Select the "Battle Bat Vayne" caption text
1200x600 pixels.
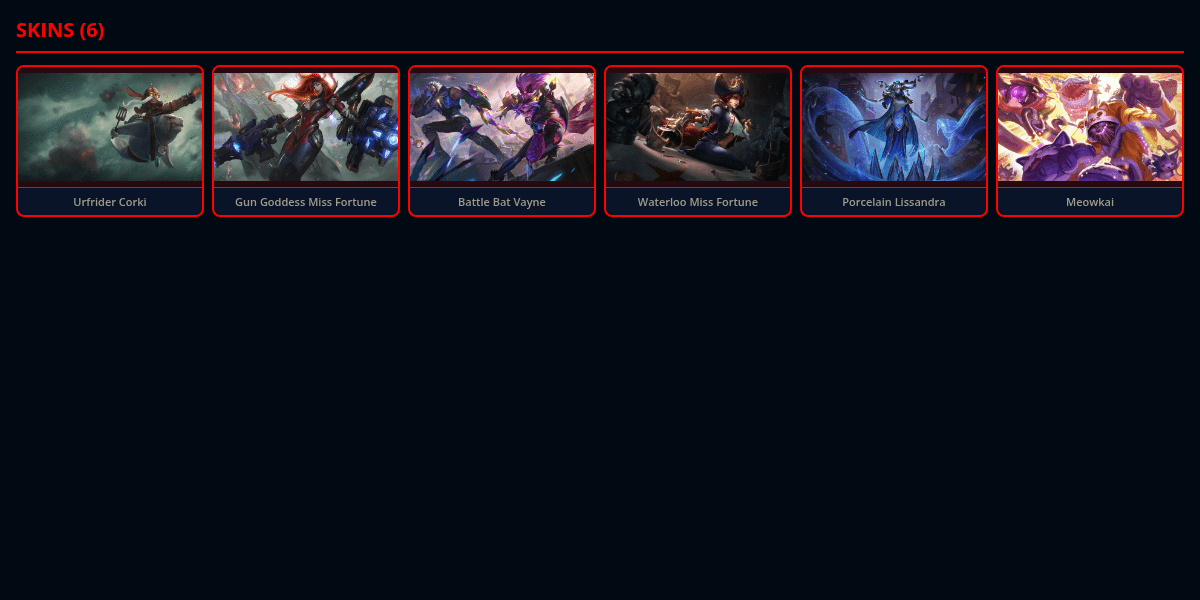502,202
